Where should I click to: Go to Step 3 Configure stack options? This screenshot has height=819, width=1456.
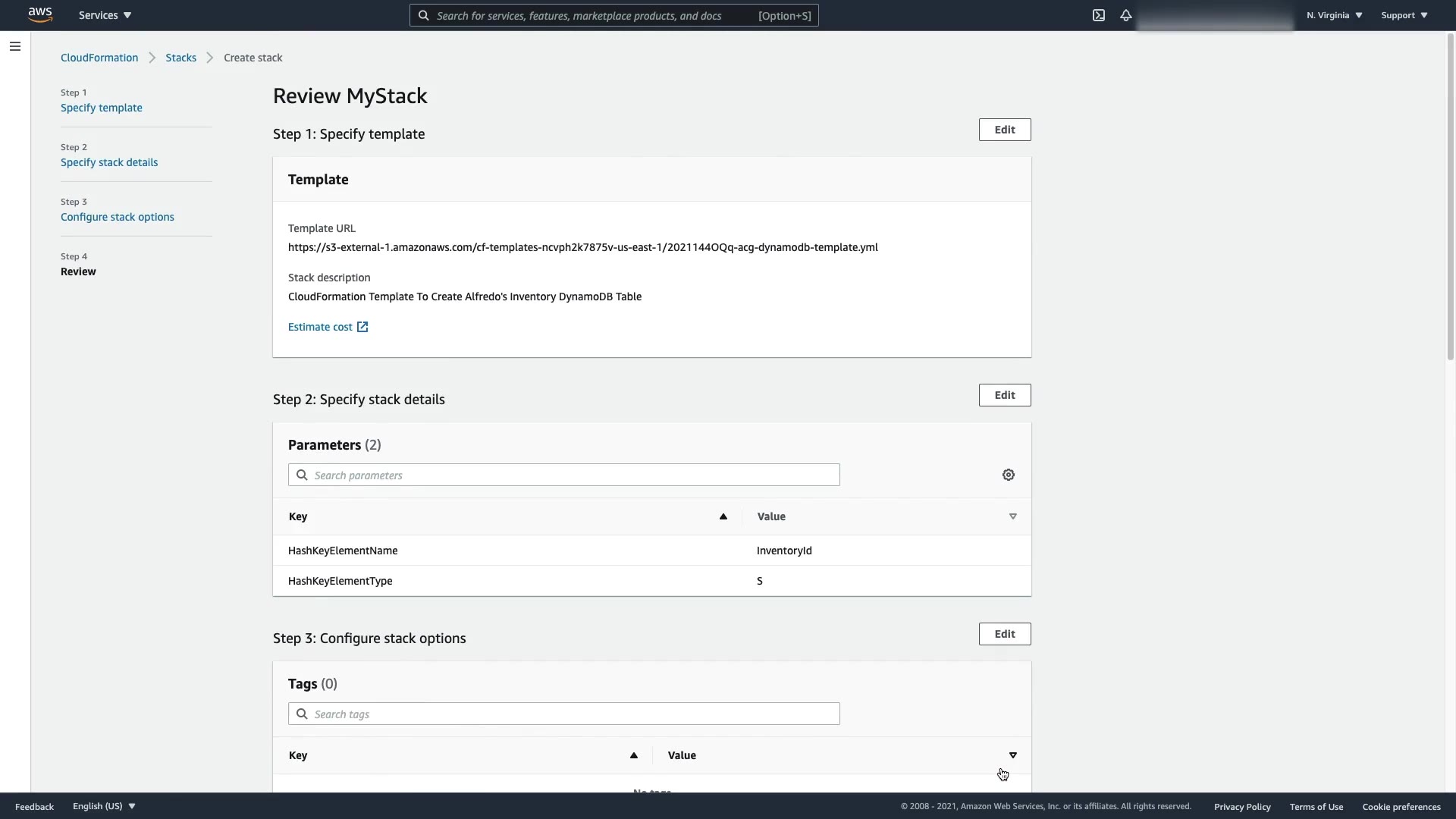(117, 217)
